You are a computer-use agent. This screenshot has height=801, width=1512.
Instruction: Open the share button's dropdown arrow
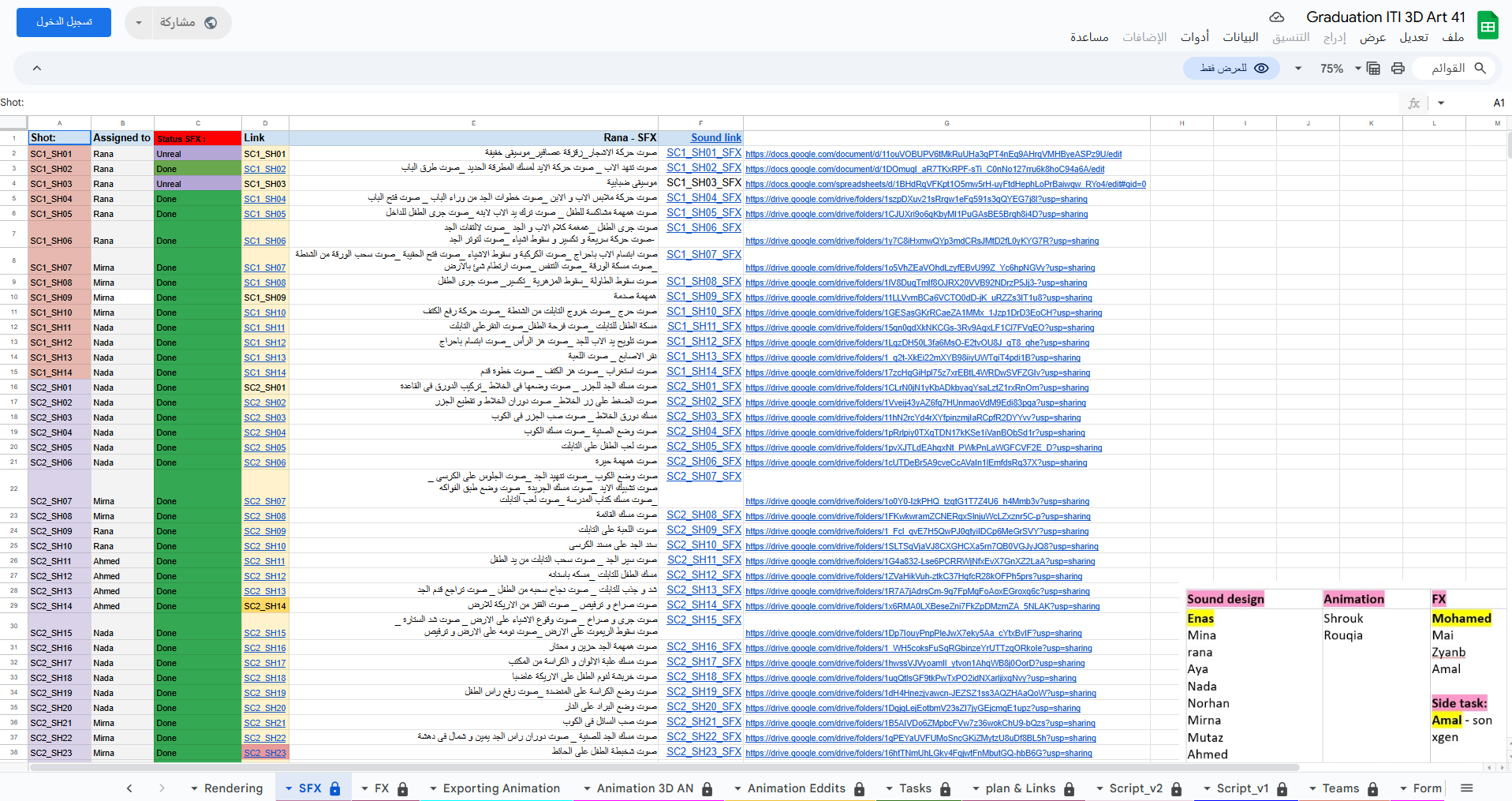click(x=139, y=23)
